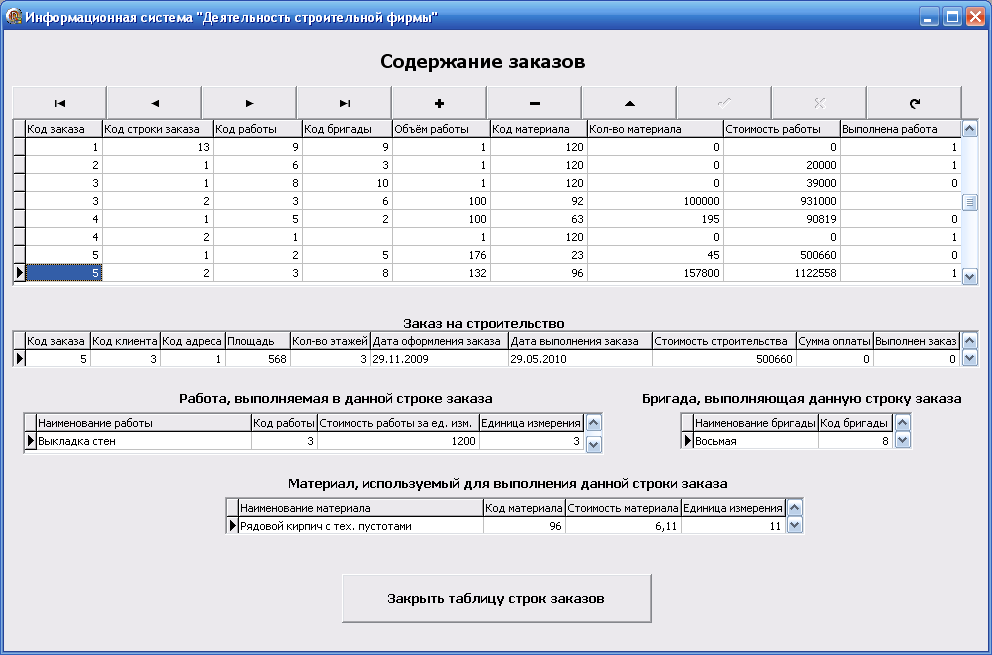Select material quantity cell 100000
This screenshot has height=655, width=992.
[x=655, y=201]
